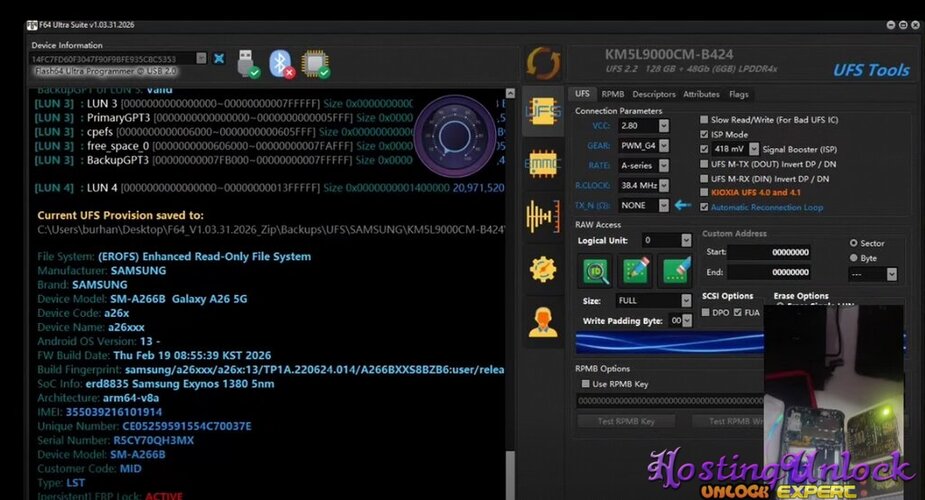Viewport: 925px width, 500px height.
Task: Click the Bluetooth connection icon
Action: click(x=281, y=64)
